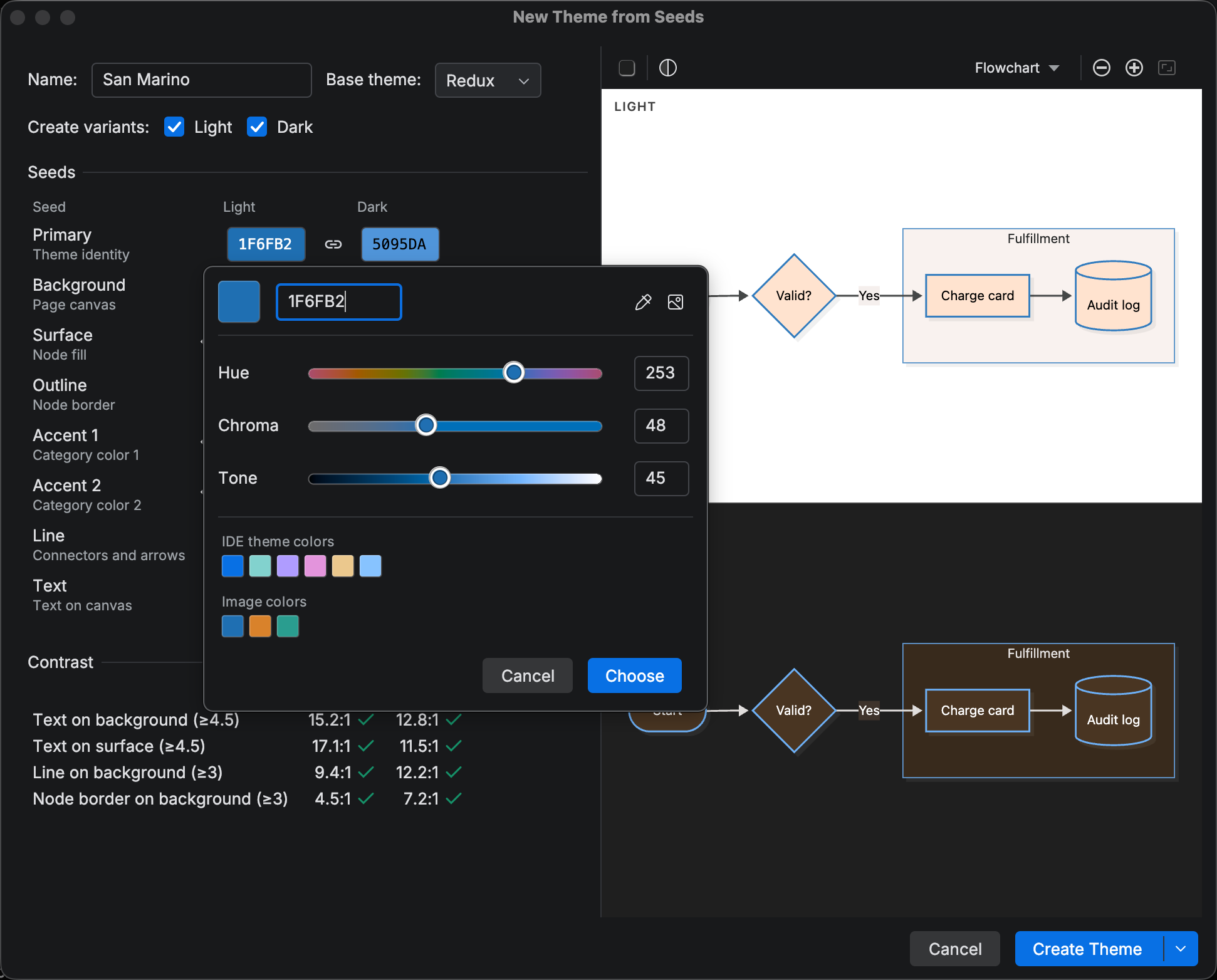Viewport: 1217px width, 980px height.
Task: Click the Primary light seed swatch 1F6FB2
Action: pos(266,244)
